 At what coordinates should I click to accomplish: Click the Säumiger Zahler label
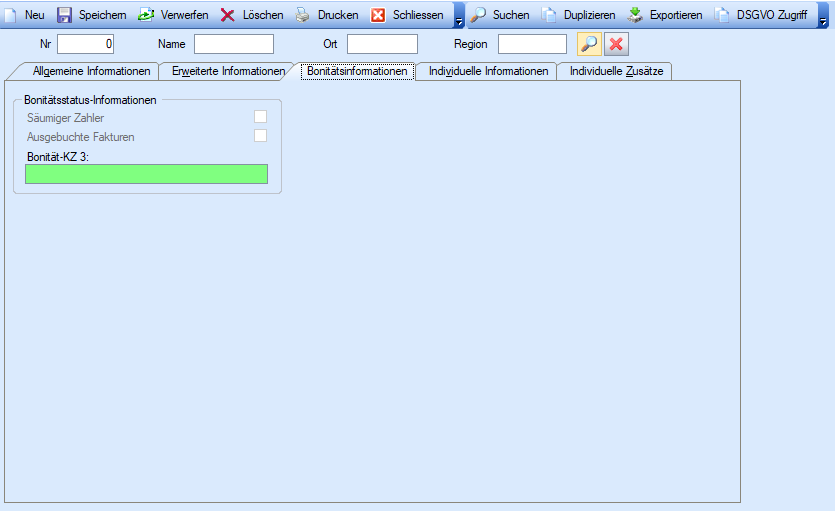[66, 118]
